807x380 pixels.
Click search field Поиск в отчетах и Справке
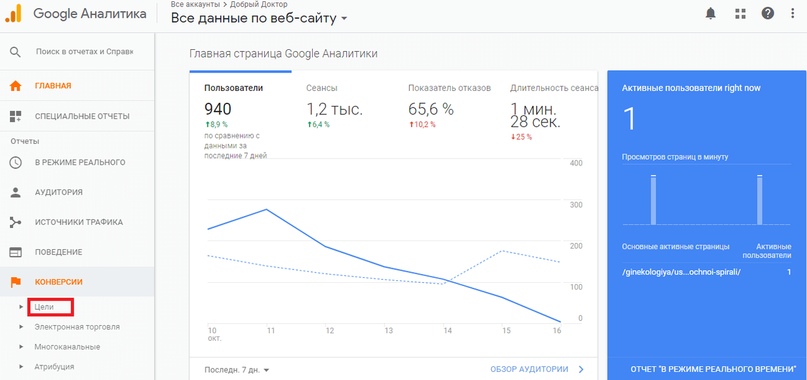[85, 51]
